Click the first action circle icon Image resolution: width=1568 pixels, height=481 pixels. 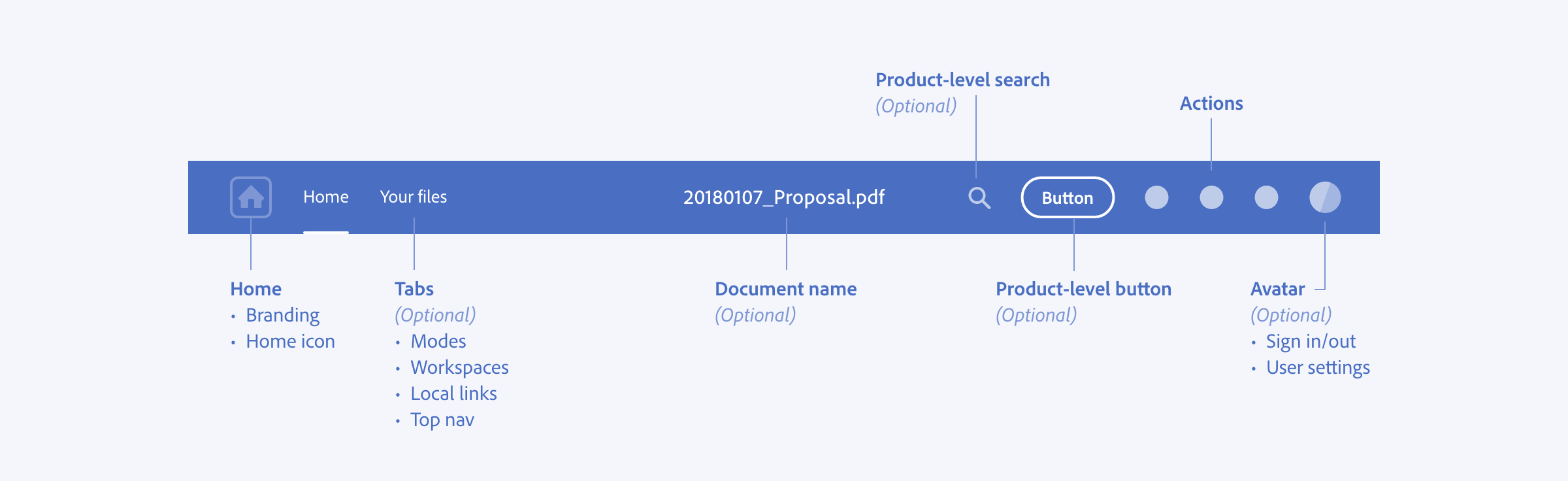pos(1156,197)
